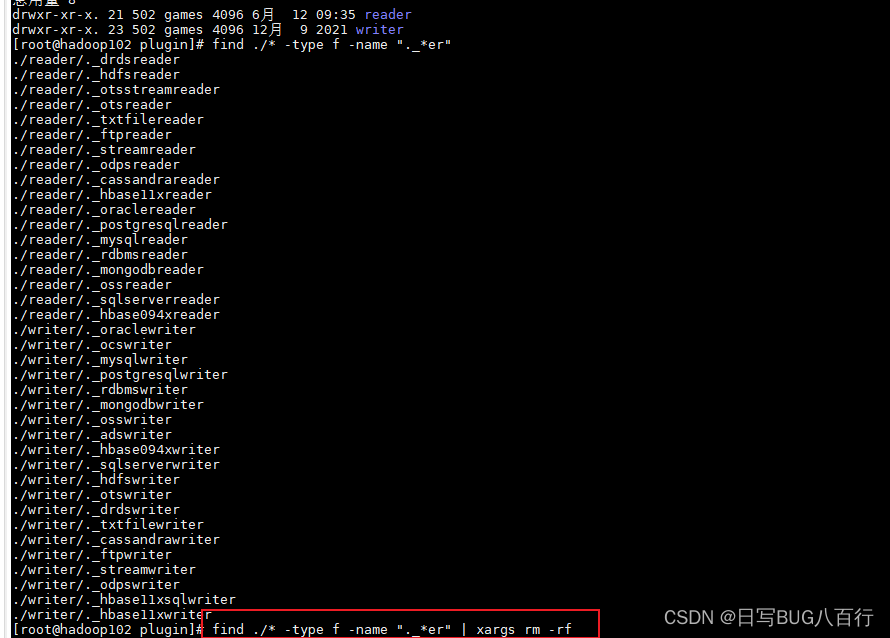Click the ./reader/._txtfilereader line

108,120
